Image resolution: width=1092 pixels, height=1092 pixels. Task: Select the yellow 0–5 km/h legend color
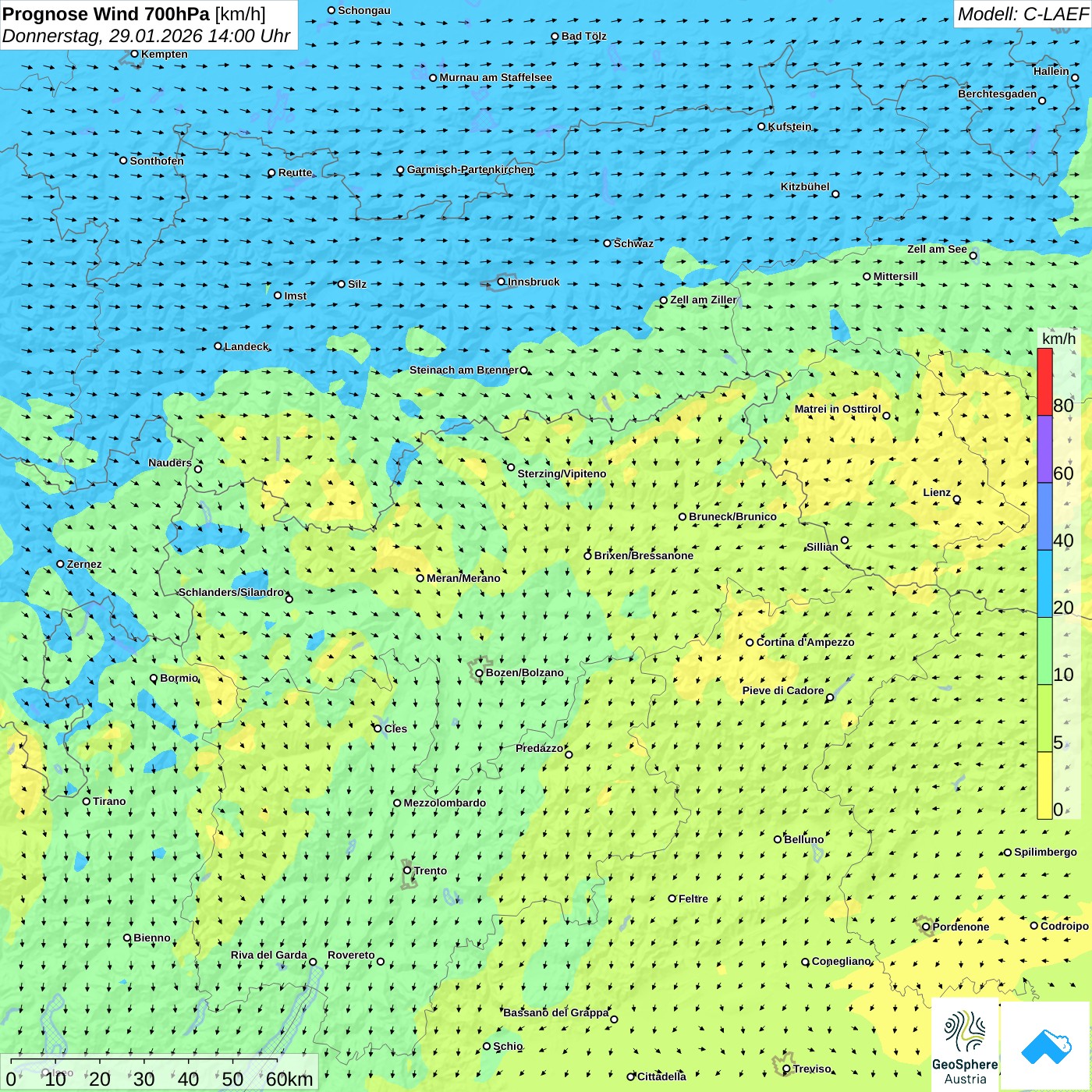coord(1044,785)
